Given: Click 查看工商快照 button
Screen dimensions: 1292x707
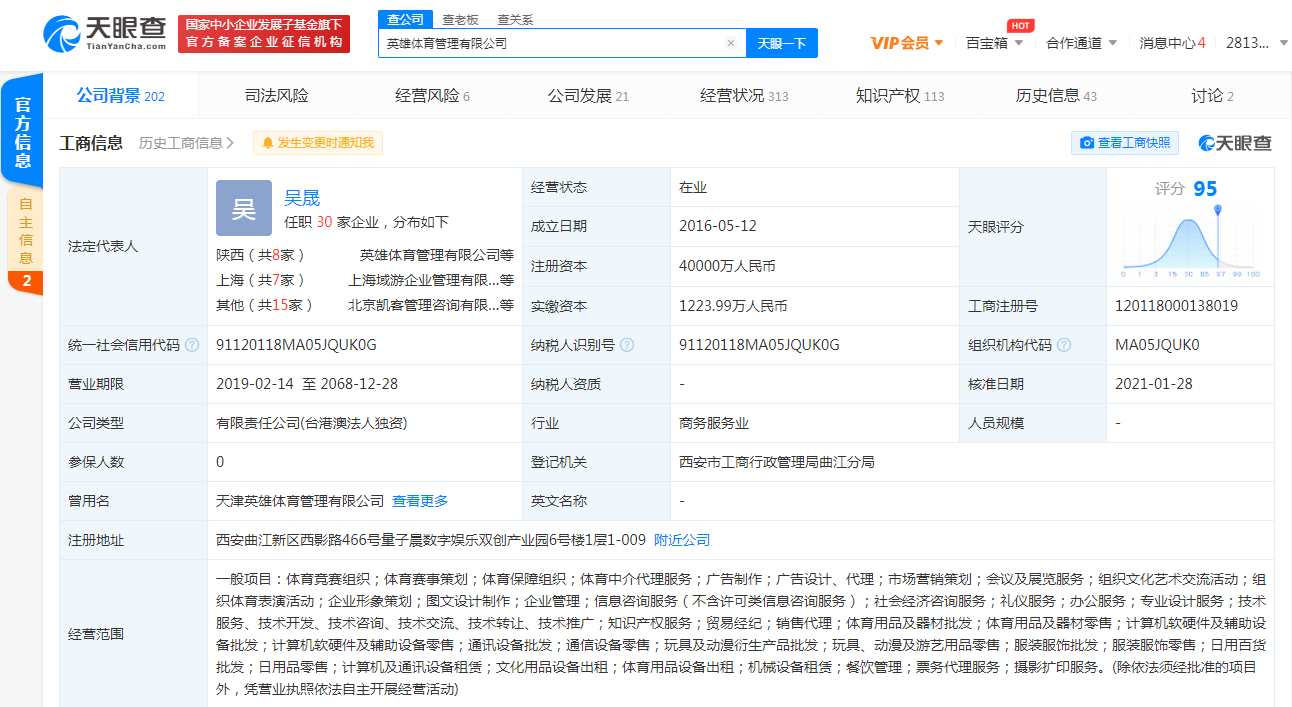Looking at the screenshot, I should pyautogui.click(x=1125, y=143).
